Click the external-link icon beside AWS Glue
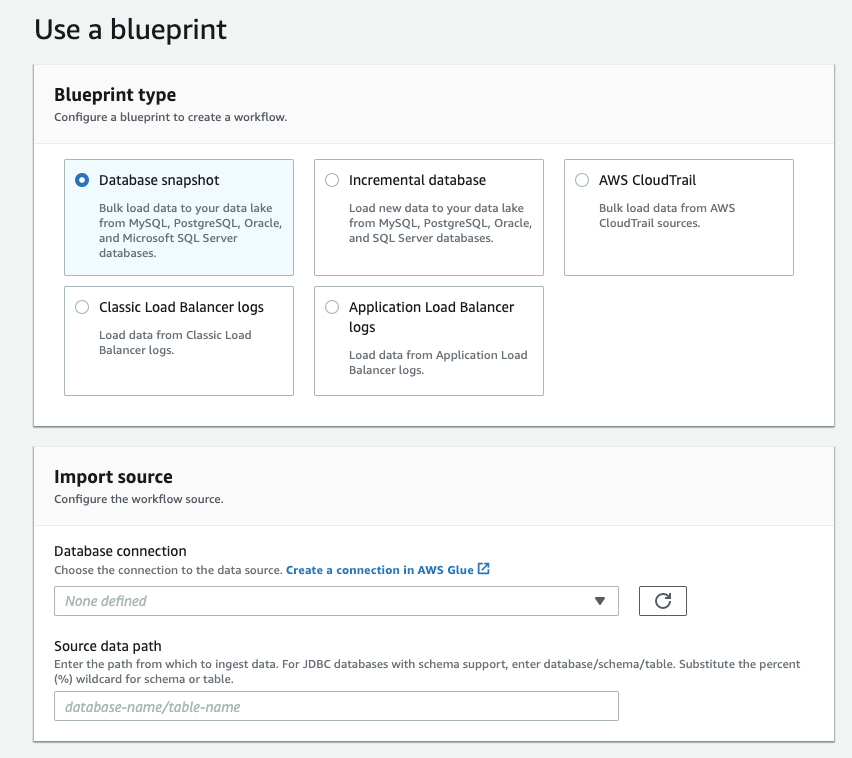The image size is (852, 758). 484,569
